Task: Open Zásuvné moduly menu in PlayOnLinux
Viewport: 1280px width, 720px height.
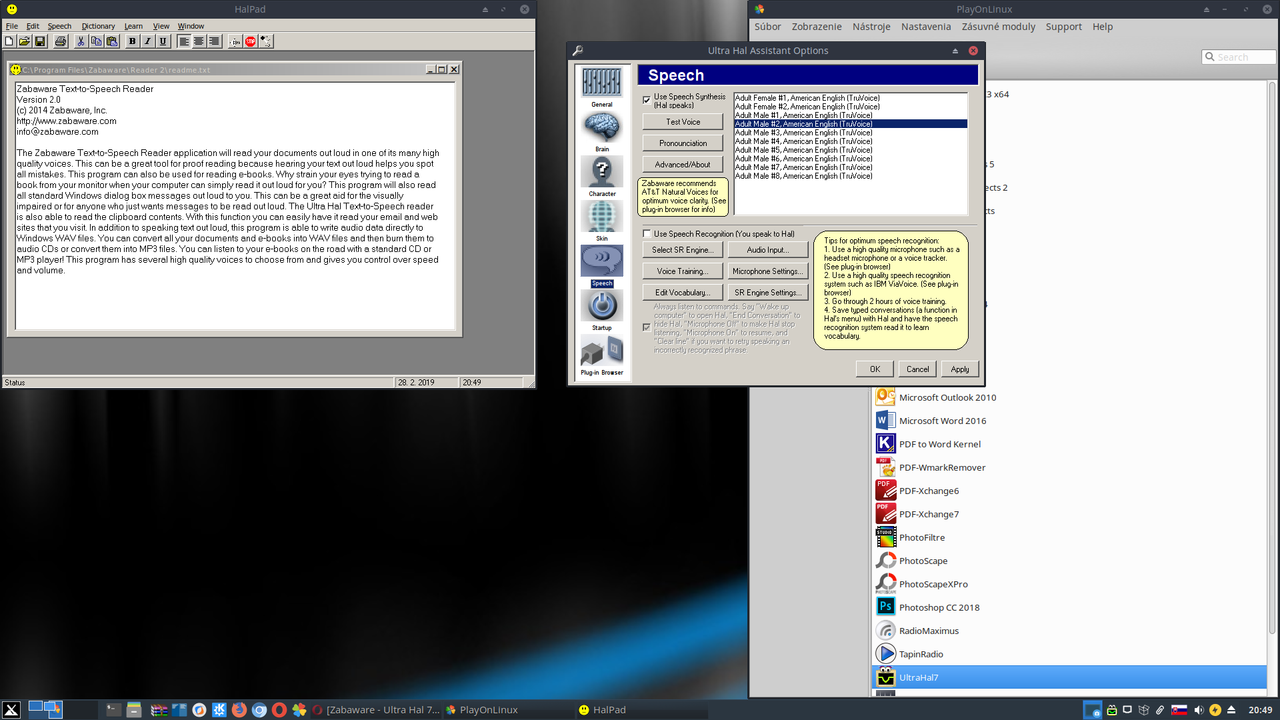Action: tap(998, 27)
